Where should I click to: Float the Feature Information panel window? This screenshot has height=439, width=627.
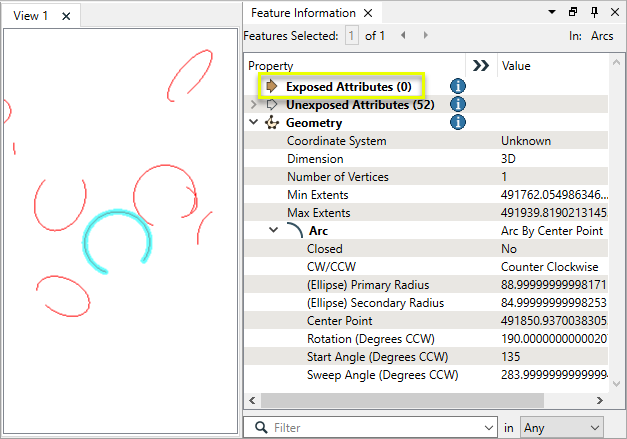(x=573, y=13)
